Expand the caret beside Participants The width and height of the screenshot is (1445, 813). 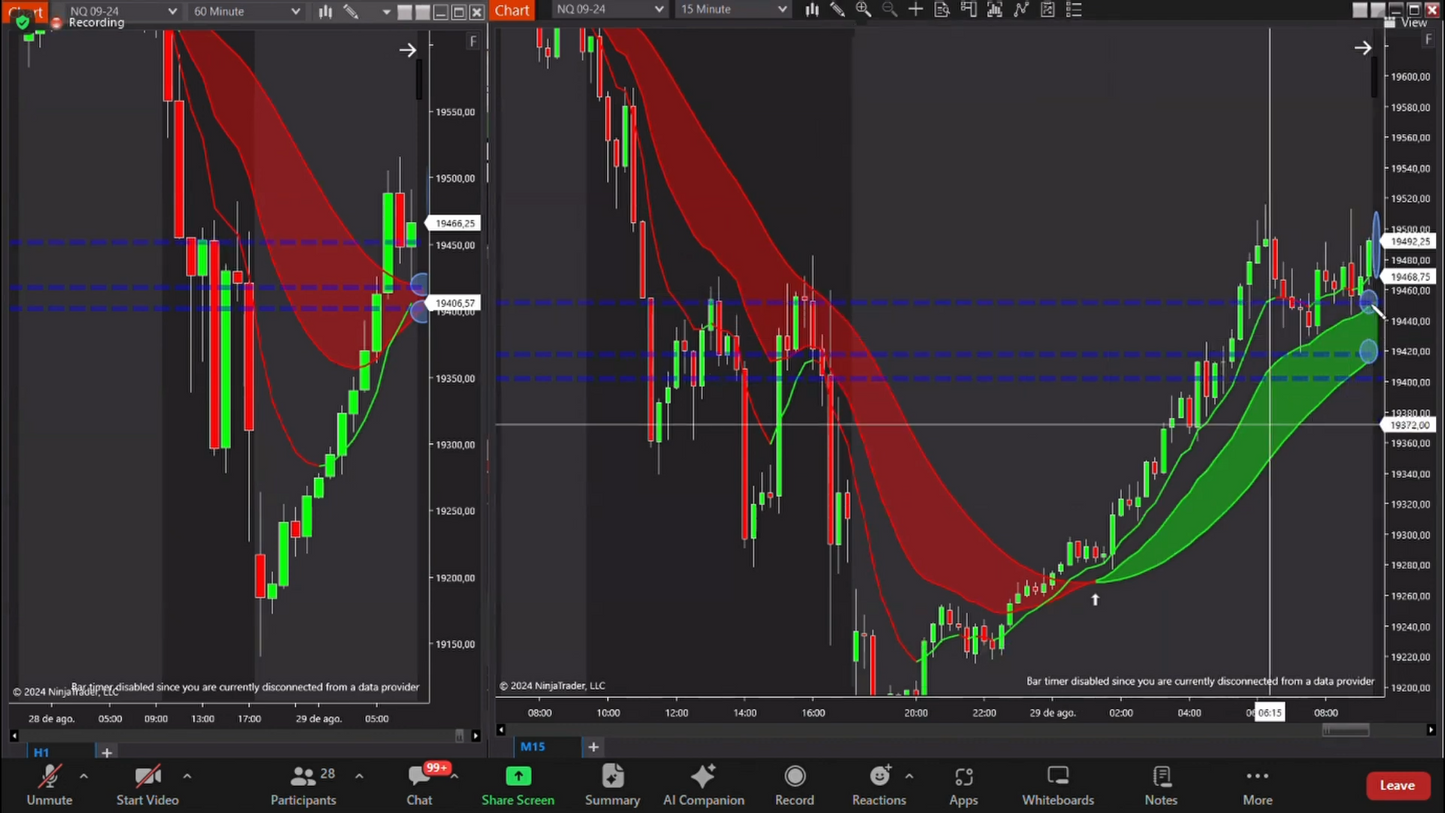359,776
